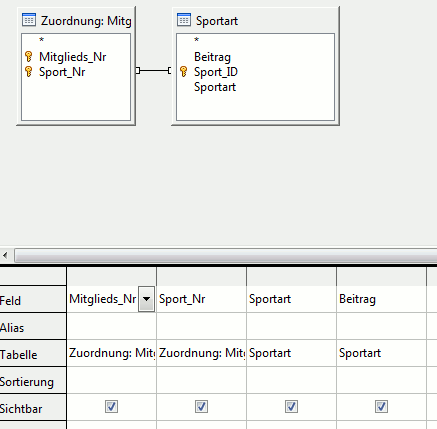437x429 pixels.
Task: Click the table icon of Zuordnung window
Action: point(29,20)
